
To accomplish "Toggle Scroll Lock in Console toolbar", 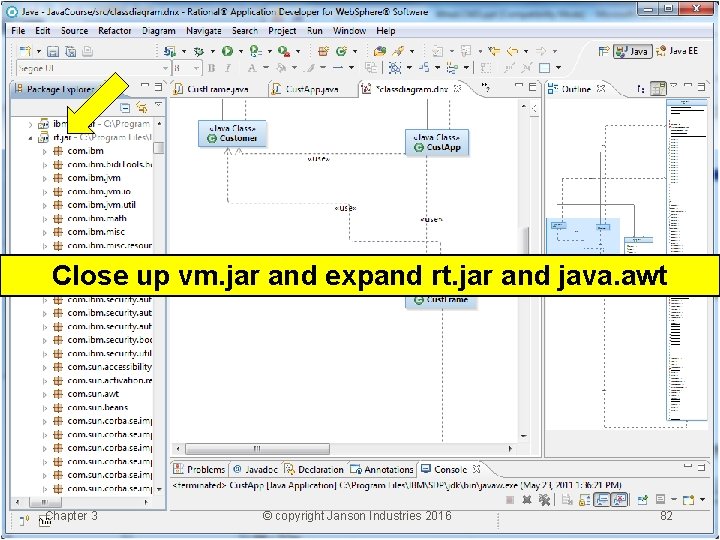I will coord(585,500).
